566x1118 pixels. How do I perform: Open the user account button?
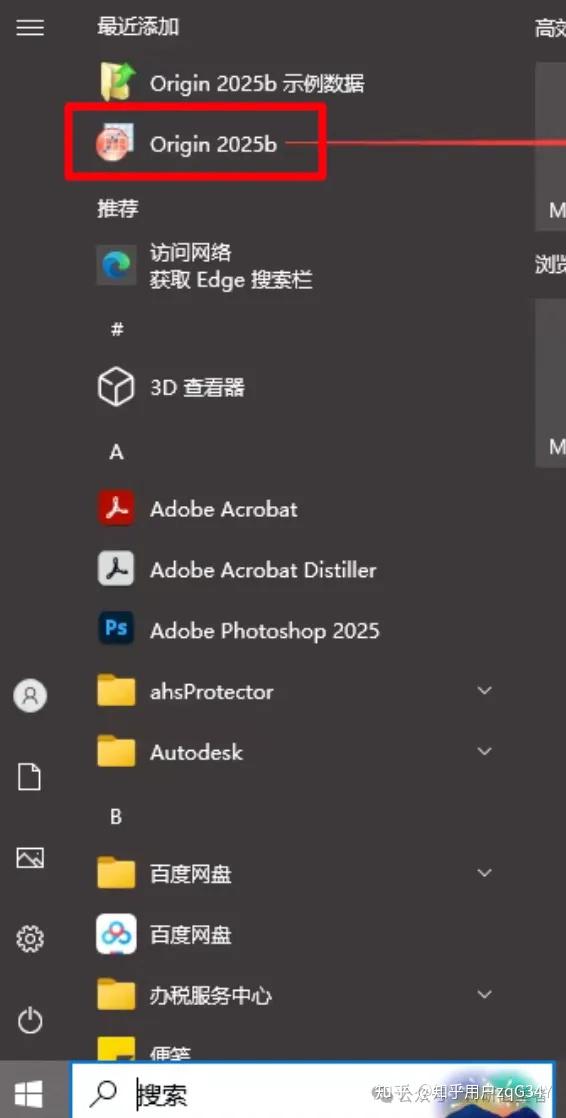tap(30, 695)
